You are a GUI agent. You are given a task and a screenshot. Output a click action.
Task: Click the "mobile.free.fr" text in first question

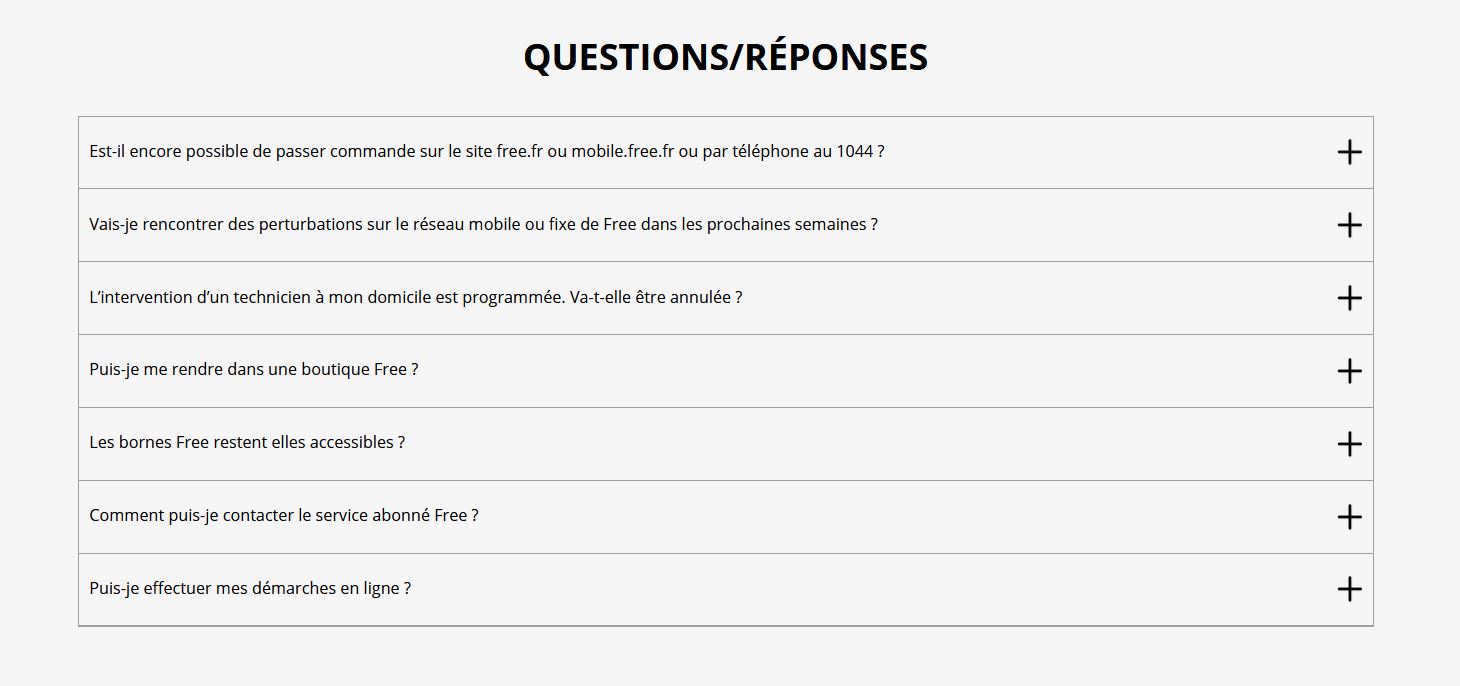pyautogui.click(x=622, y=152)
